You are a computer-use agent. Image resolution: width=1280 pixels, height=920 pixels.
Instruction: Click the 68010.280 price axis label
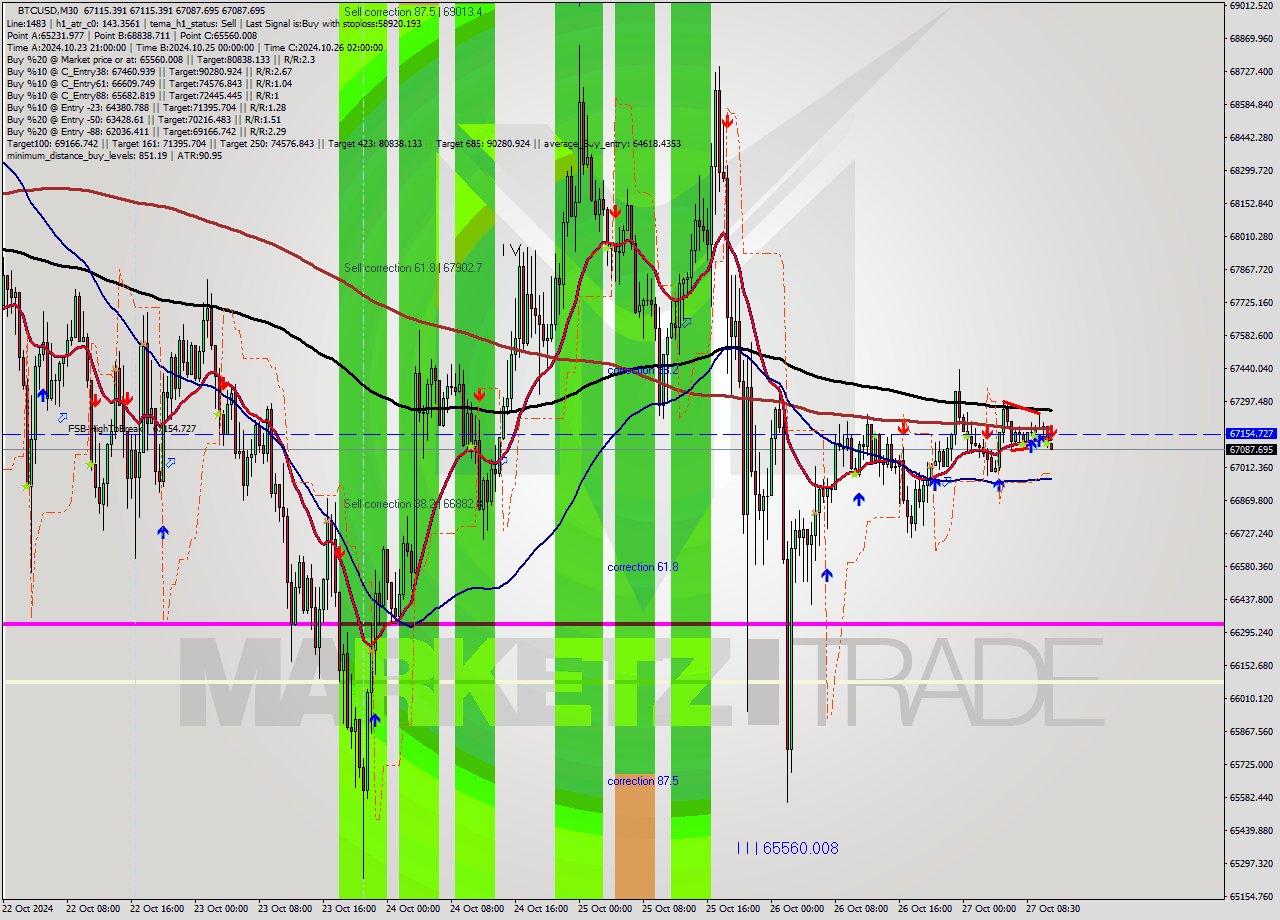pos(1250,236)
